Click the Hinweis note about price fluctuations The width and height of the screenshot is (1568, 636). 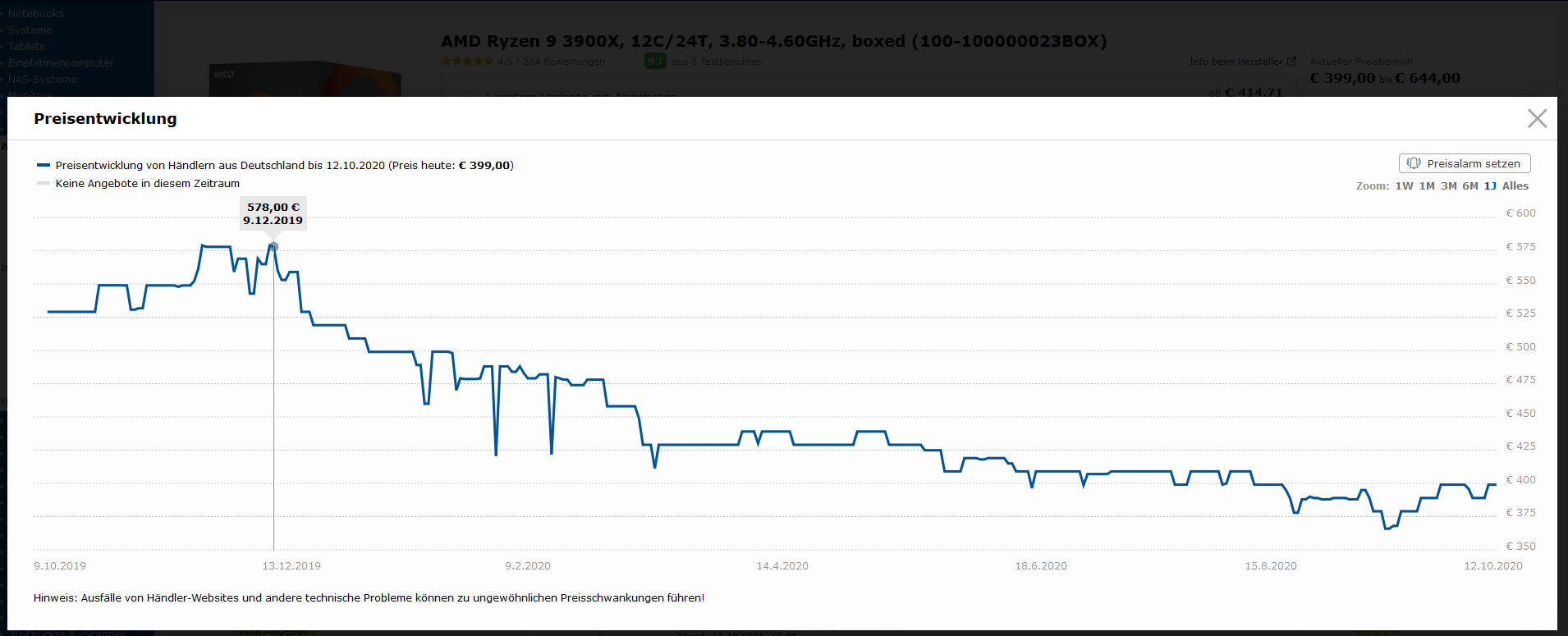click(369, 597)
